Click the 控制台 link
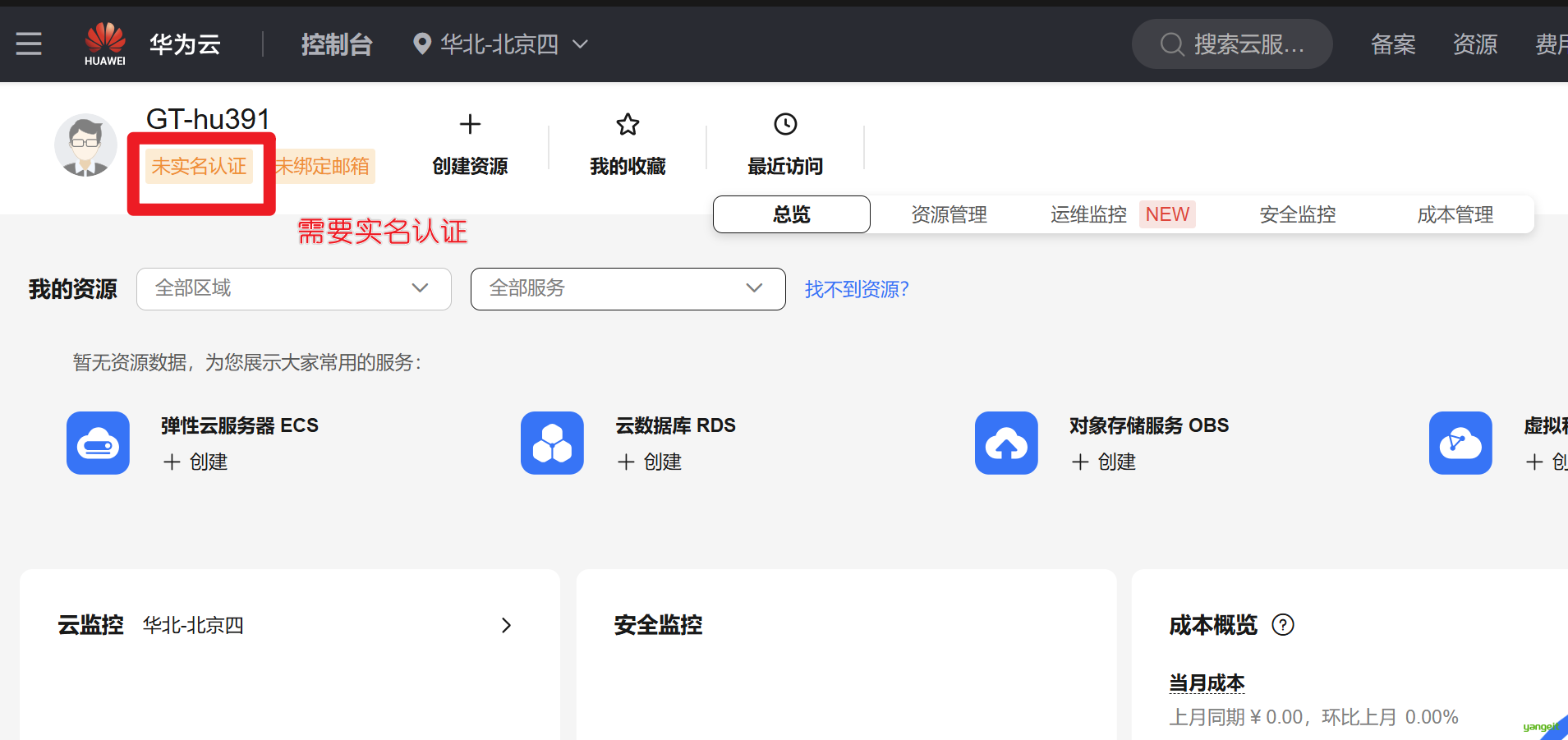The height and width of the screenshot is (740, 1568). (337, 44)
